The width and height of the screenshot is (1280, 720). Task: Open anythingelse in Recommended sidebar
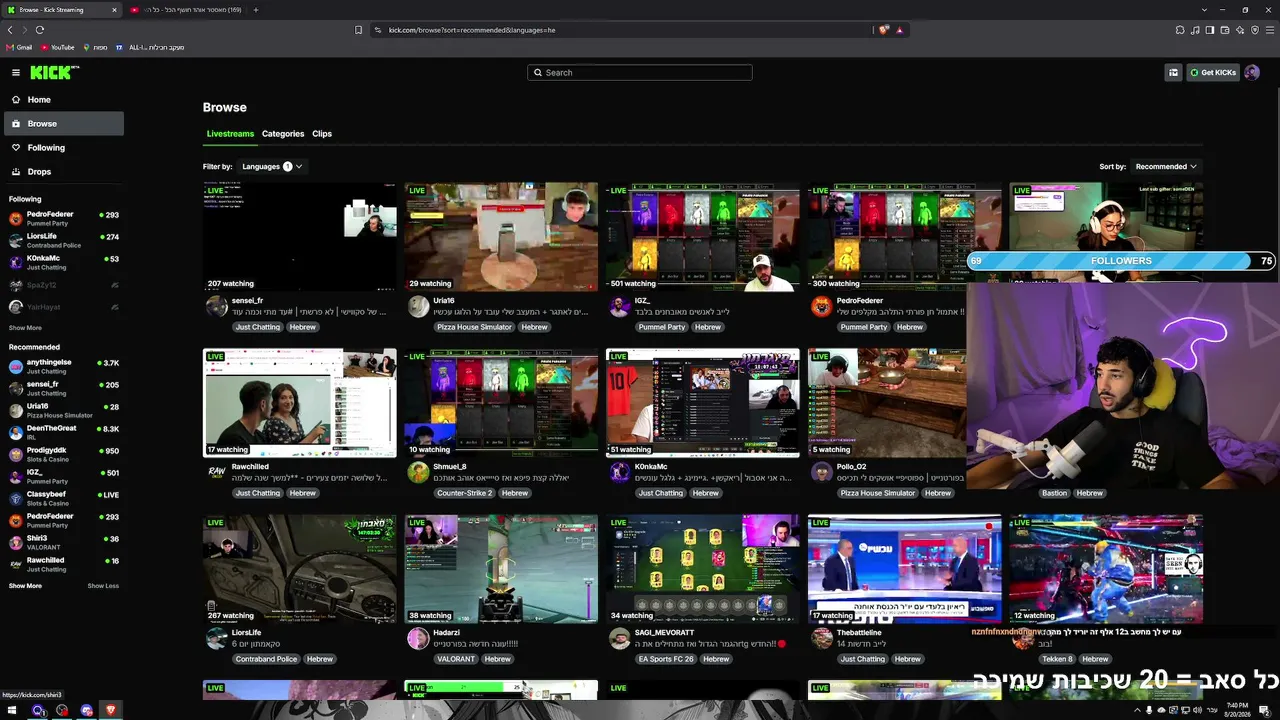click(x=63, y=366)
